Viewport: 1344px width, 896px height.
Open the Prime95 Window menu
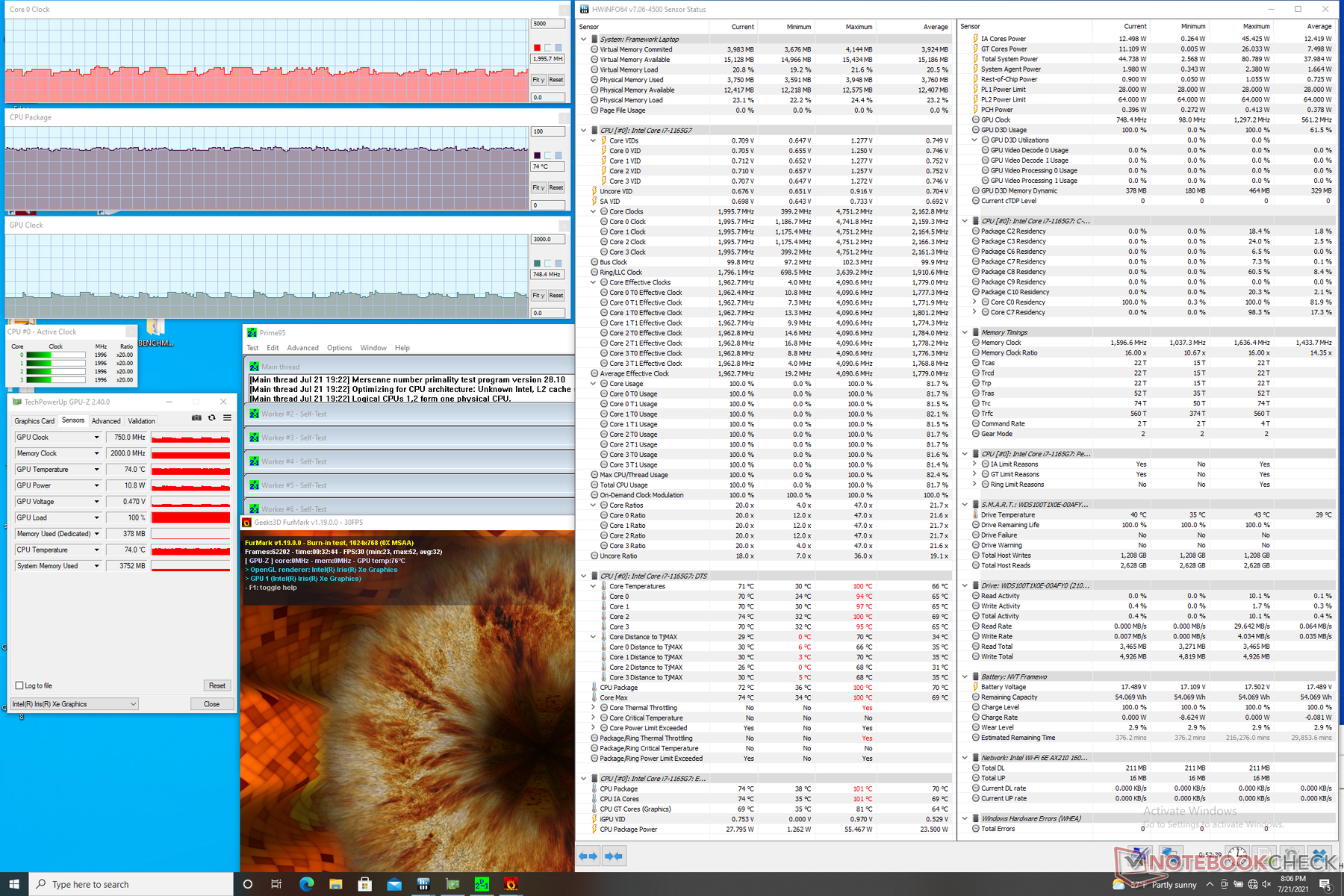(373, 348)
